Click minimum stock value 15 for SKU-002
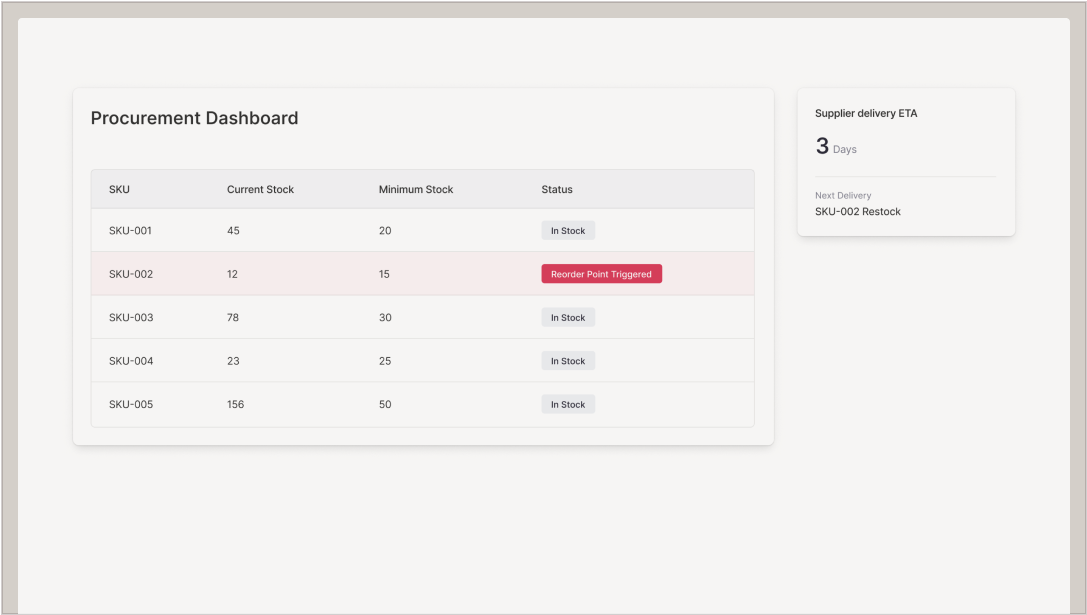1087x615 pixels. (384, 274)
